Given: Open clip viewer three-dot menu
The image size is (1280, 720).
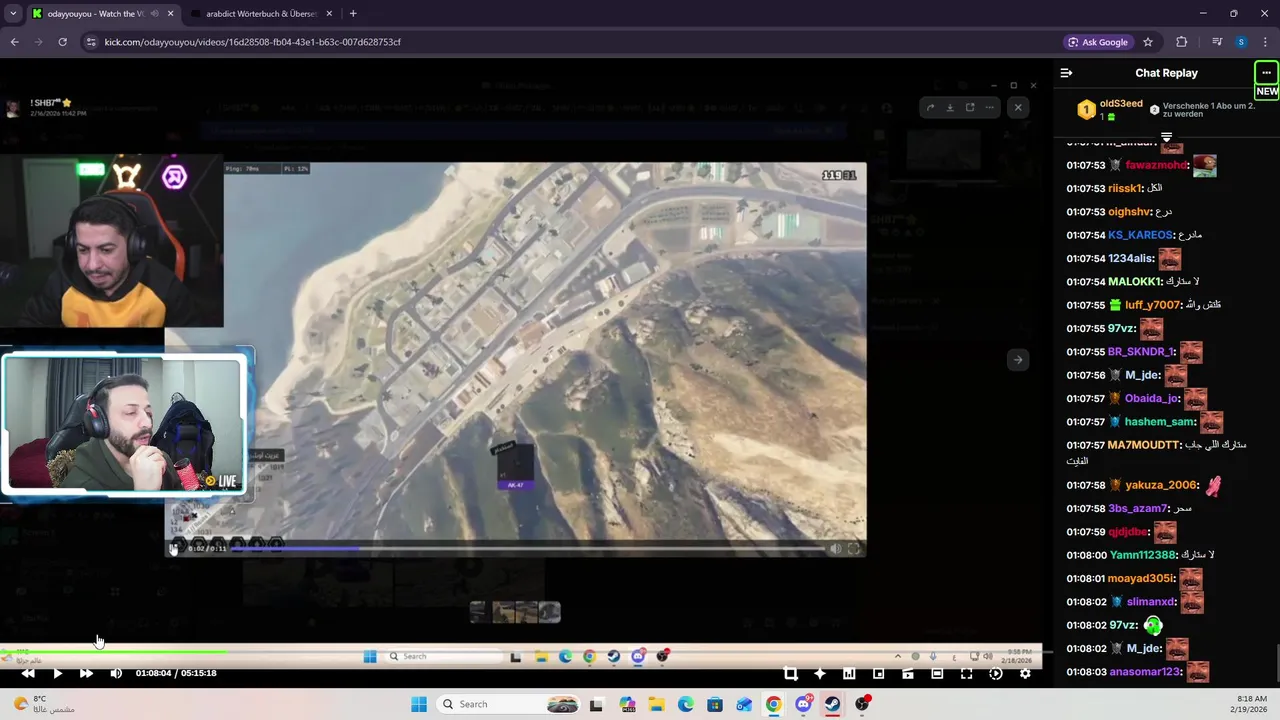Looking at the screenshot, I should (990, 107).
